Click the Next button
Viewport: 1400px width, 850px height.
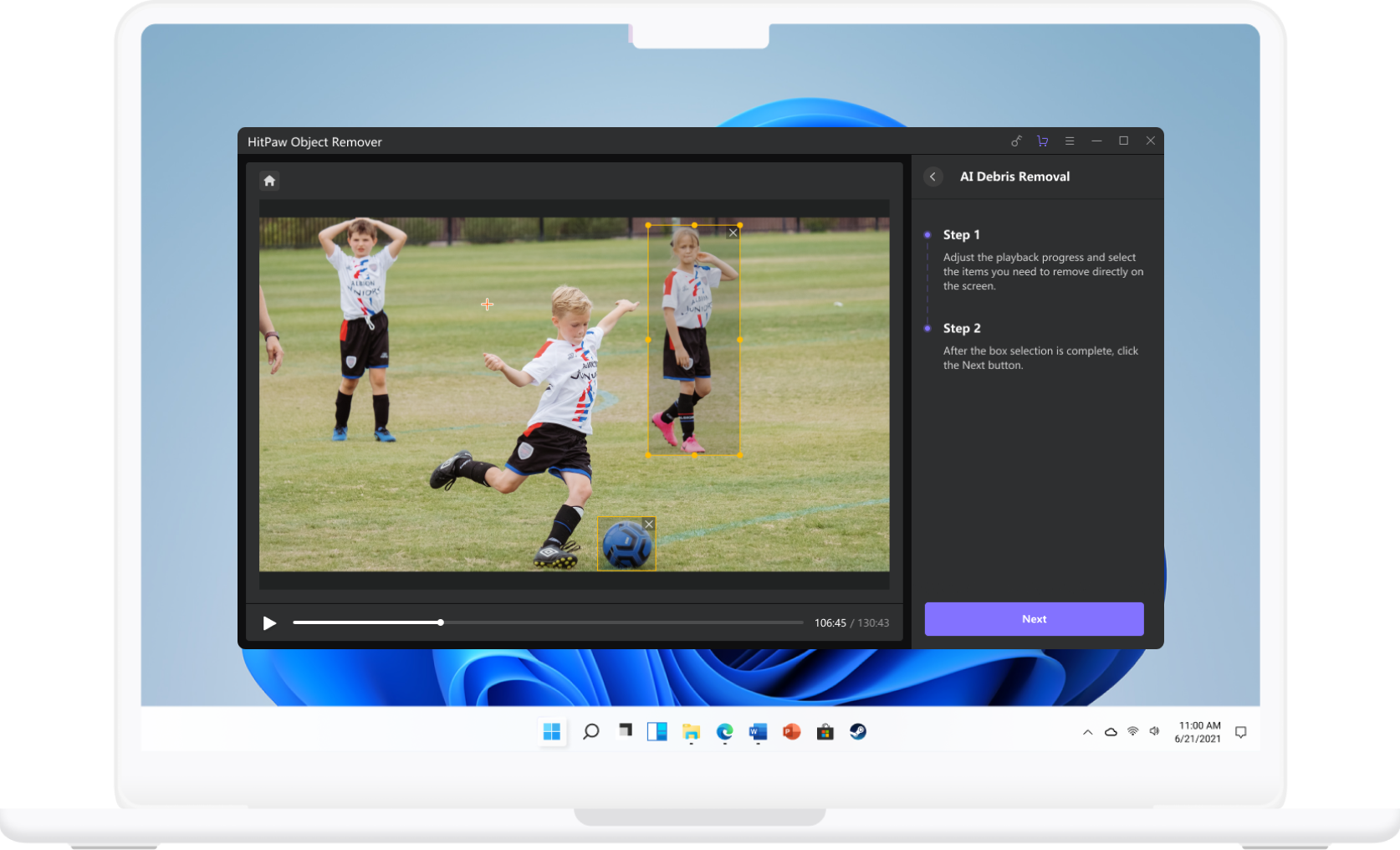(x=1034, y=619)
